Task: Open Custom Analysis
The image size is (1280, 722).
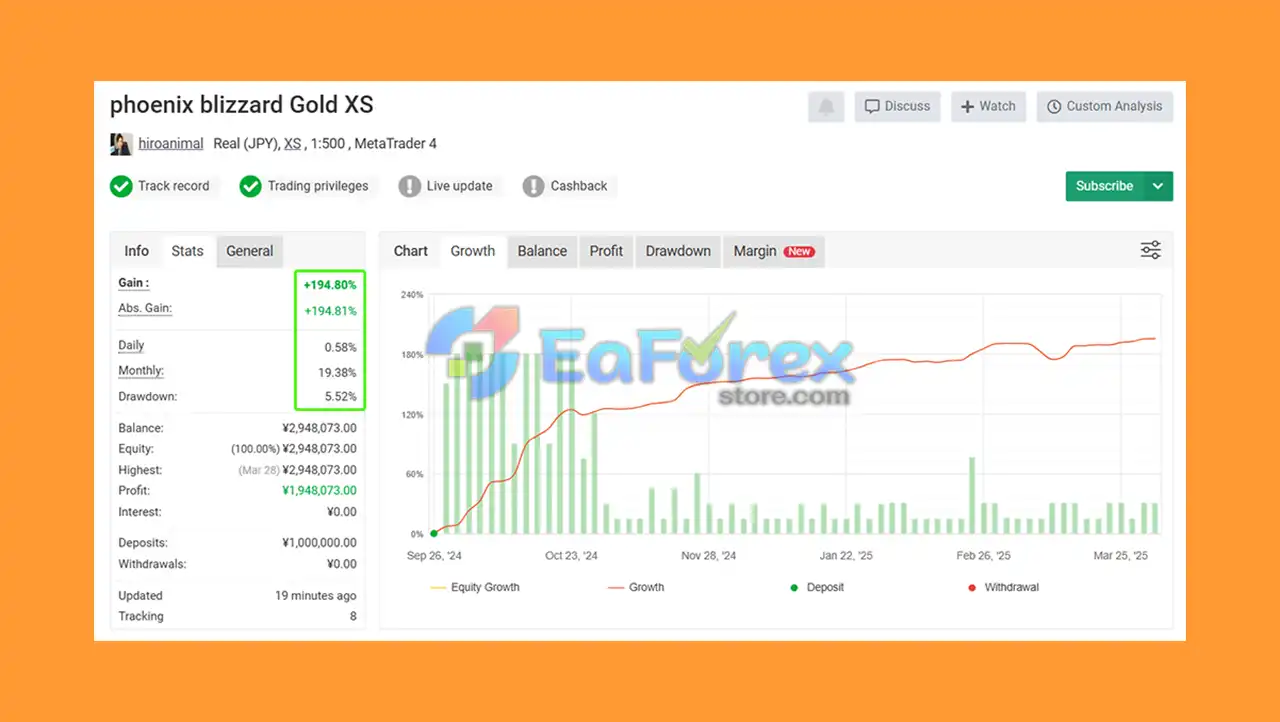Action: [x=1105, y=107]
